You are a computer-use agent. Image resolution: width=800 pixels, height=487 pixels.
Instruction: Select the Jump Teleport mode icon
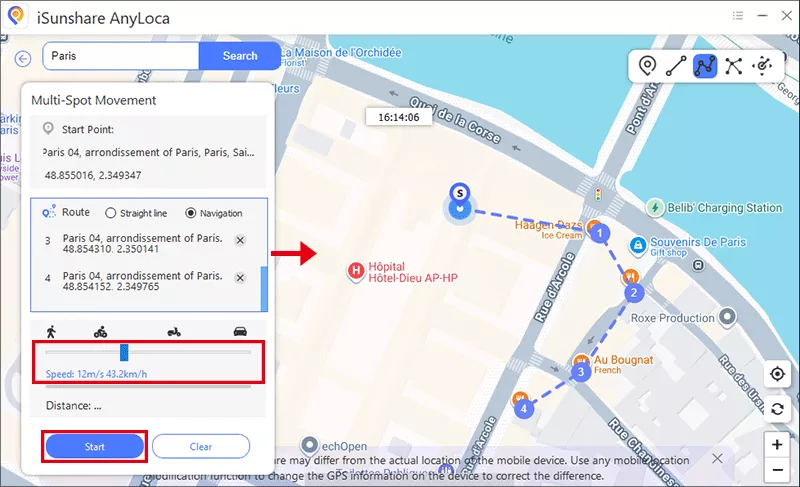pyautogui.click(x=734, y=66)
